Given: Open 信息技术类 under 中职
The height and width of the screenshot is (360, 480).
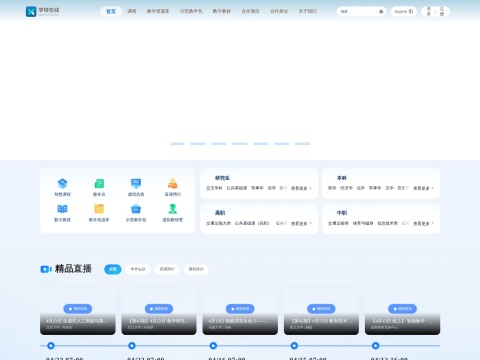Looking at the screenshot, I should [x=387, y=223].
